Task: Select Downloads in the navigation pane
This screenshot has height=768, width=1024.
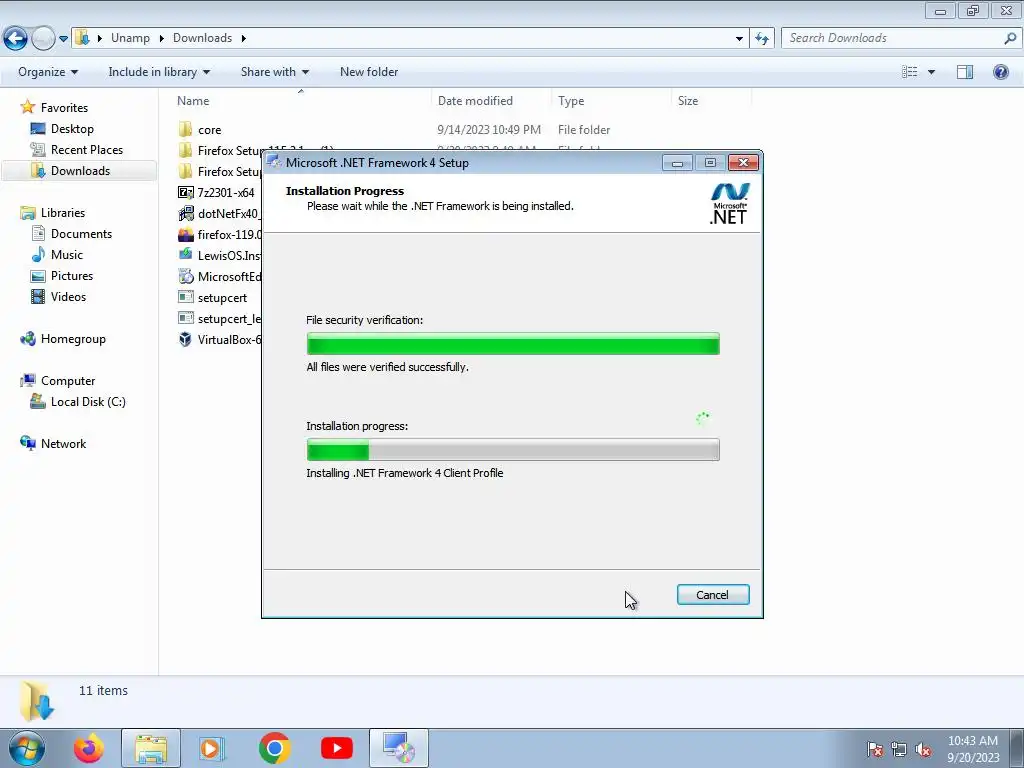Action: (x=80, y=170)
